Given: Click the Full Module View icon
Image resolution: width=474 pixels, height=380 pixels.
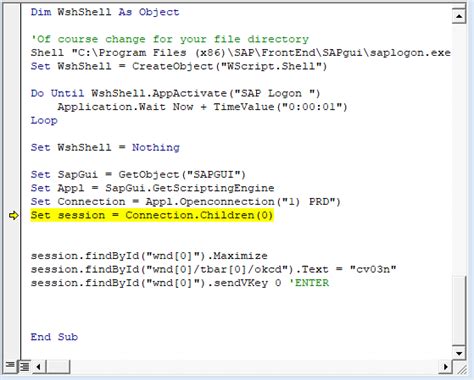Looking at the screenshot, I should coord(24,367).
